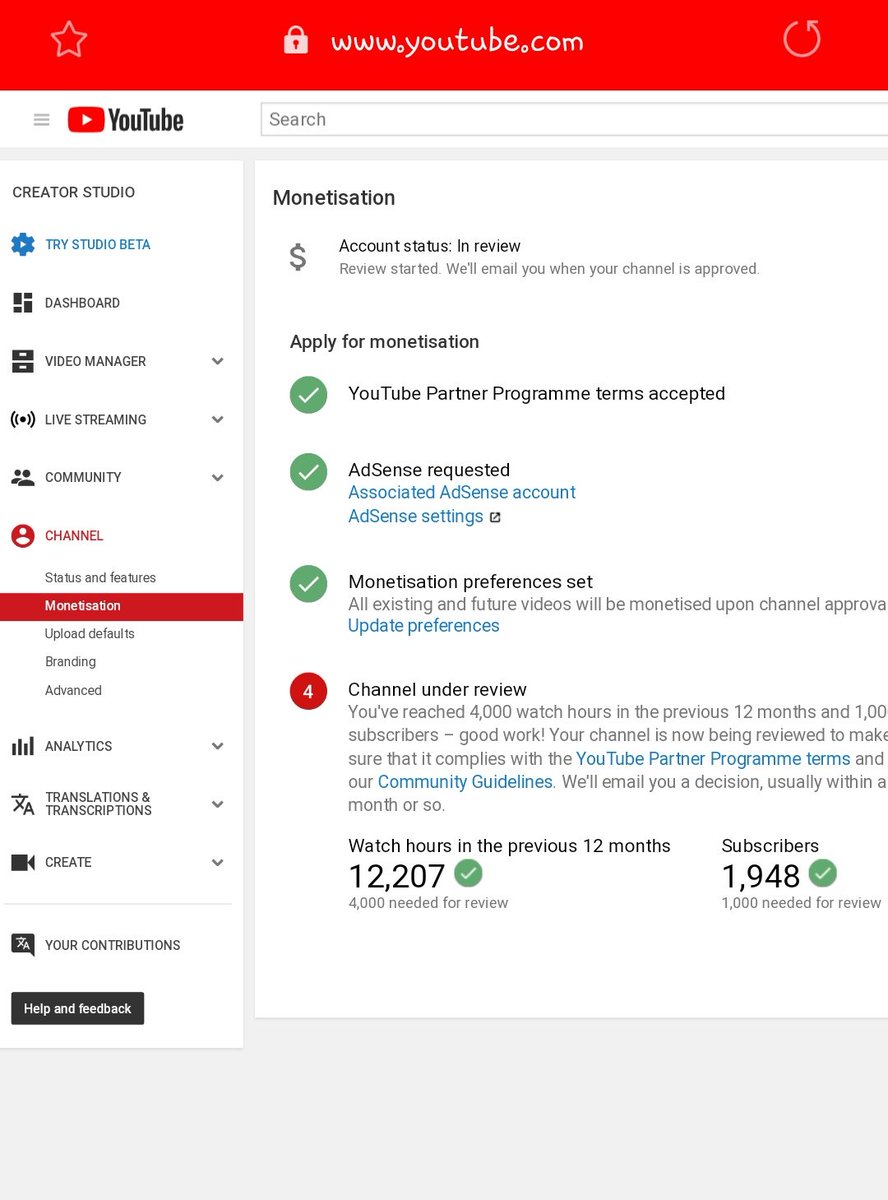Viewport: 888px width, 1200px height.
Task: Tap the padlock security icon
Action: (295, 40)
